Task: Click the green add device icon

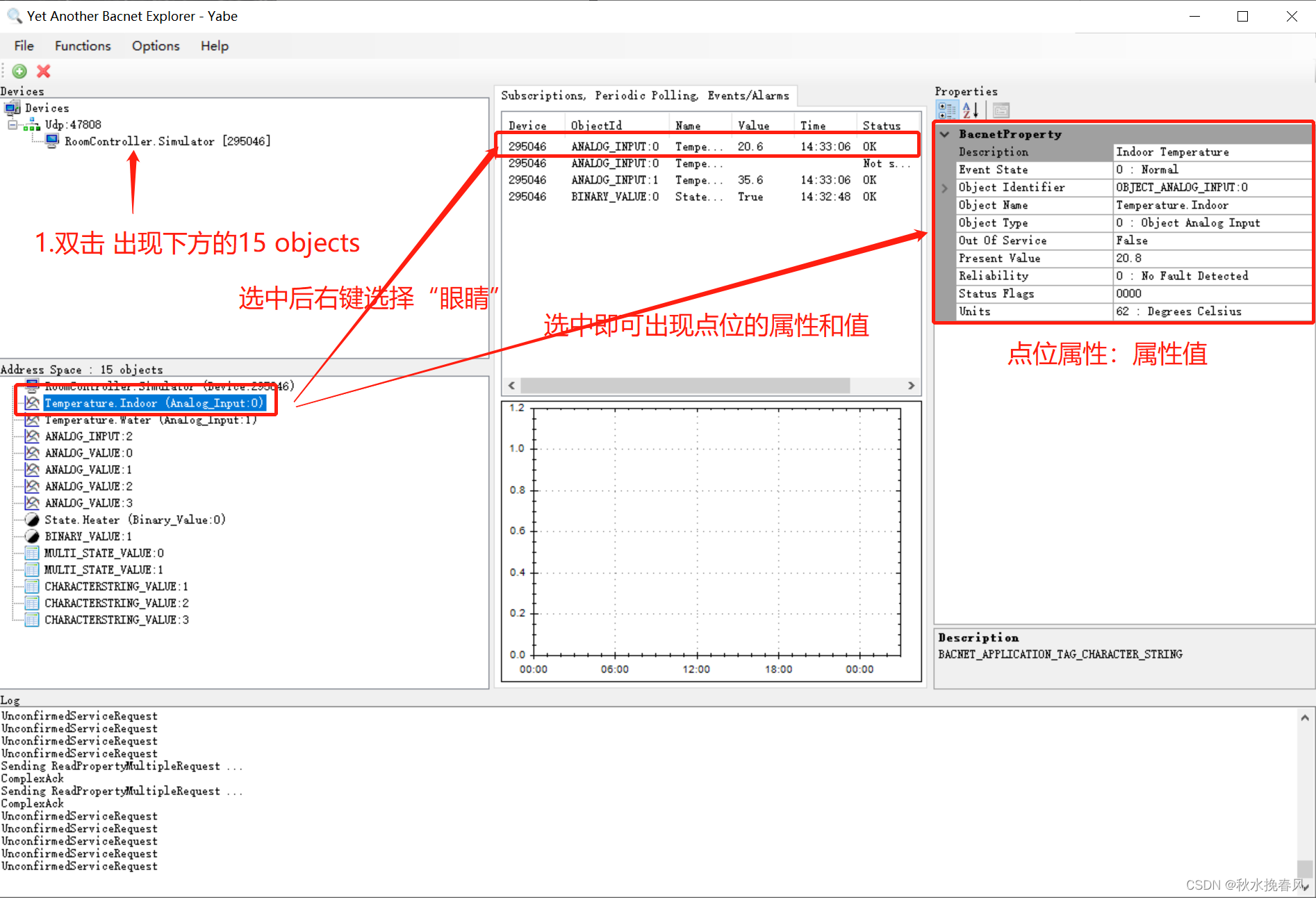Action: [19, 71]
